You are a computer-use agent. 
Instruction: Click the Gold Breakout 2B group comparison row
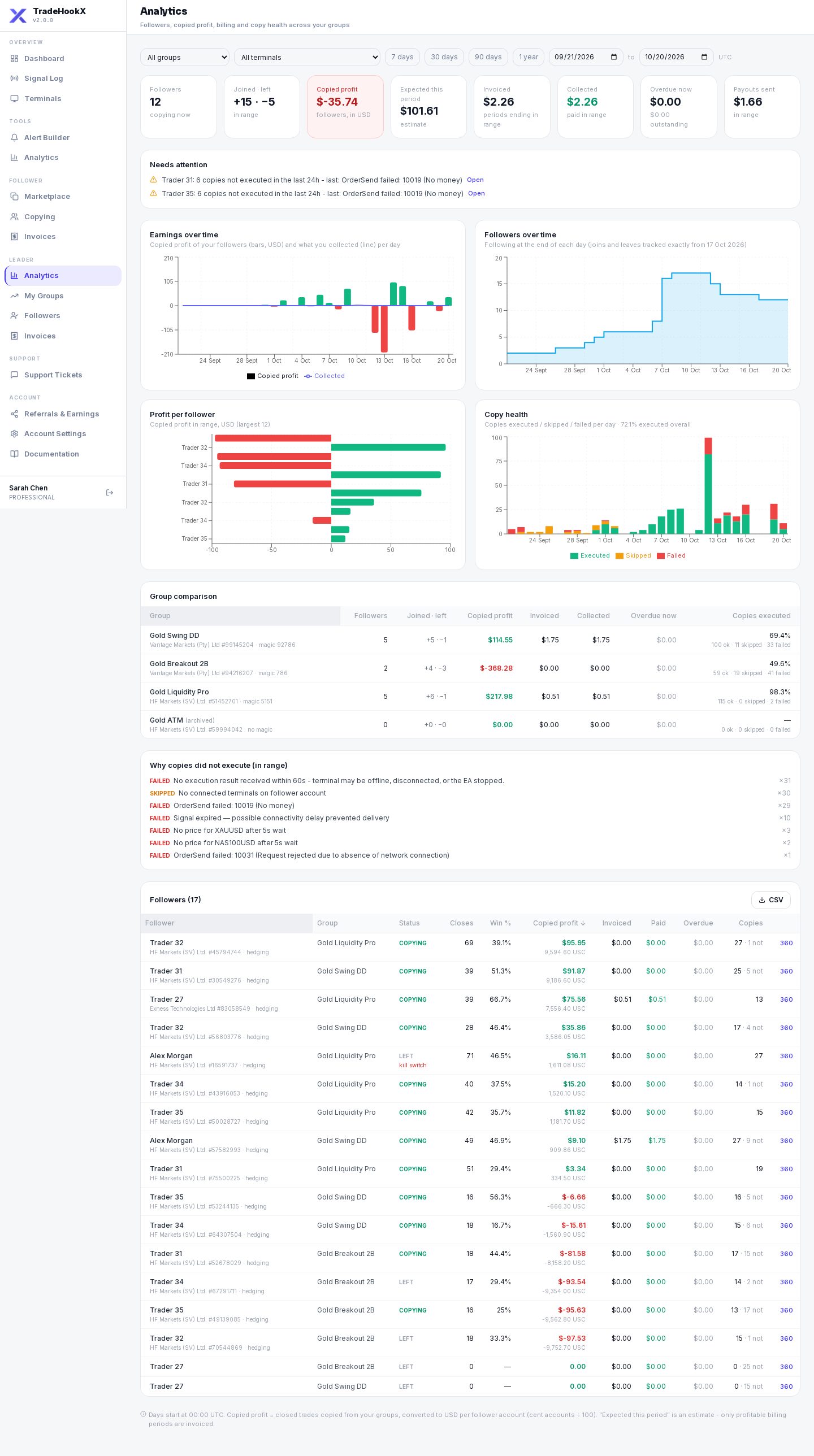[x=470, y=668]
